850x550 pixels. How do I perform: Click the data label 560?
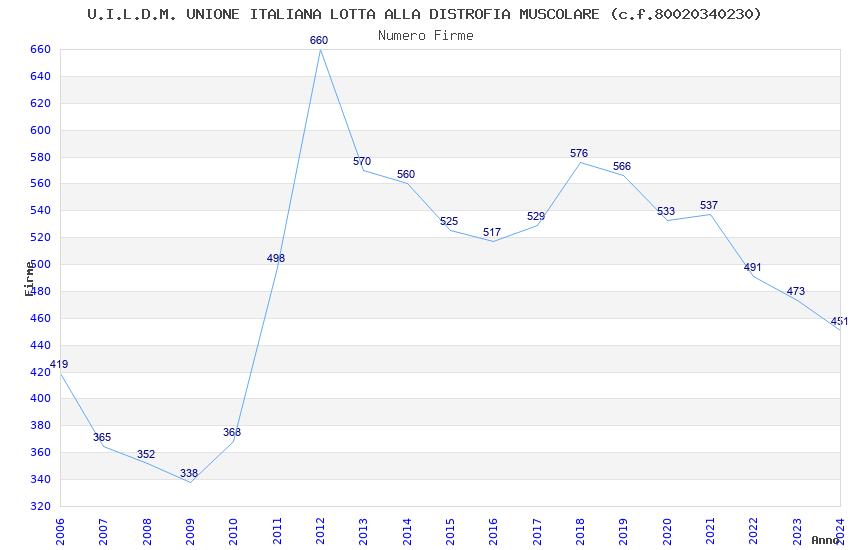click(406, 174)
